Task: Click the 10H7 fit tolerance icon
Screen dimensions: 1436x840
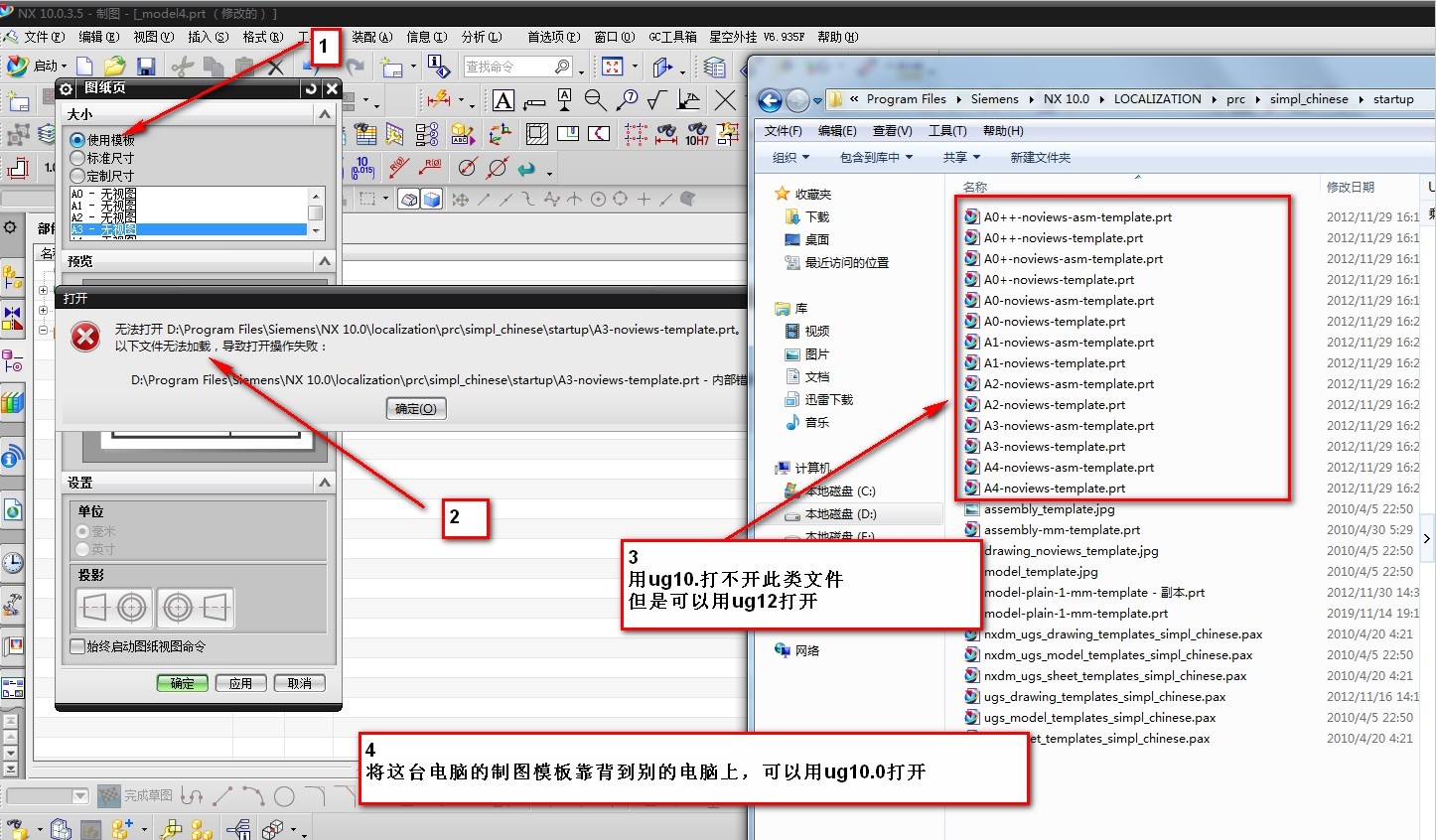Action: [x=697, y=134]
